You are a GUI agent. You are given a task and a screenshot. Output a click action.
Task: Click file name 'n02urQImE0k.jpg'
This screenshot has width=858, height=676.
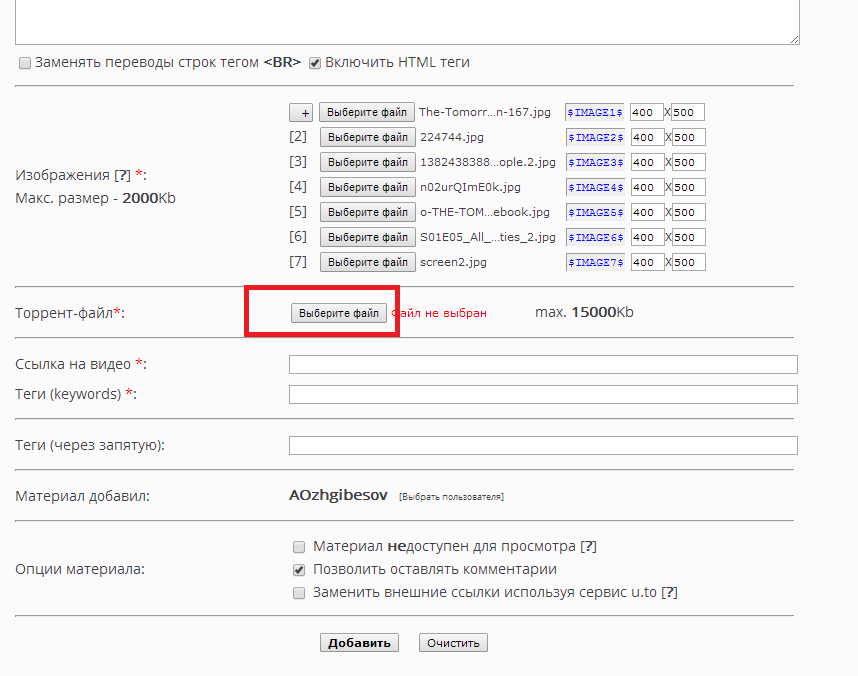tap(471, 187)
